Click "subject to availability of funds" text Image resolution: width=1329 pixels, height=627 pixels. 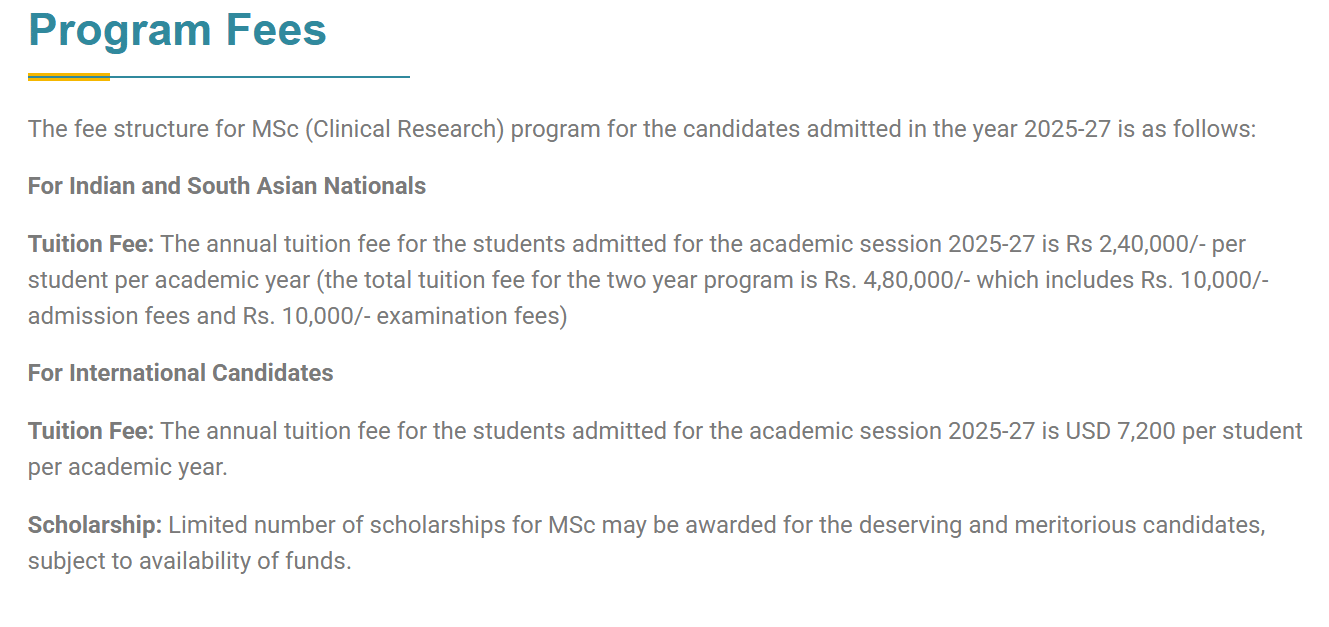pos(188,561)
